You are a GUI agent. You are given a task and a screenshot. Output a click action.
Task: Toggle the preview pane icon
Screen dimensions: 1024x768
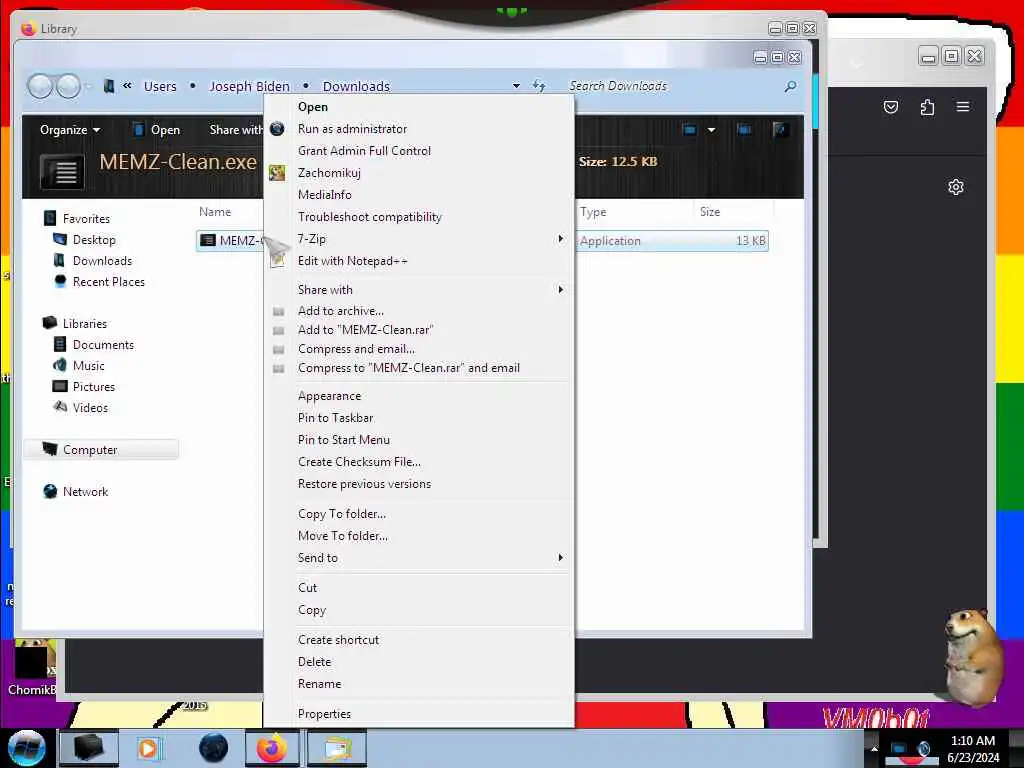(744, 130)
